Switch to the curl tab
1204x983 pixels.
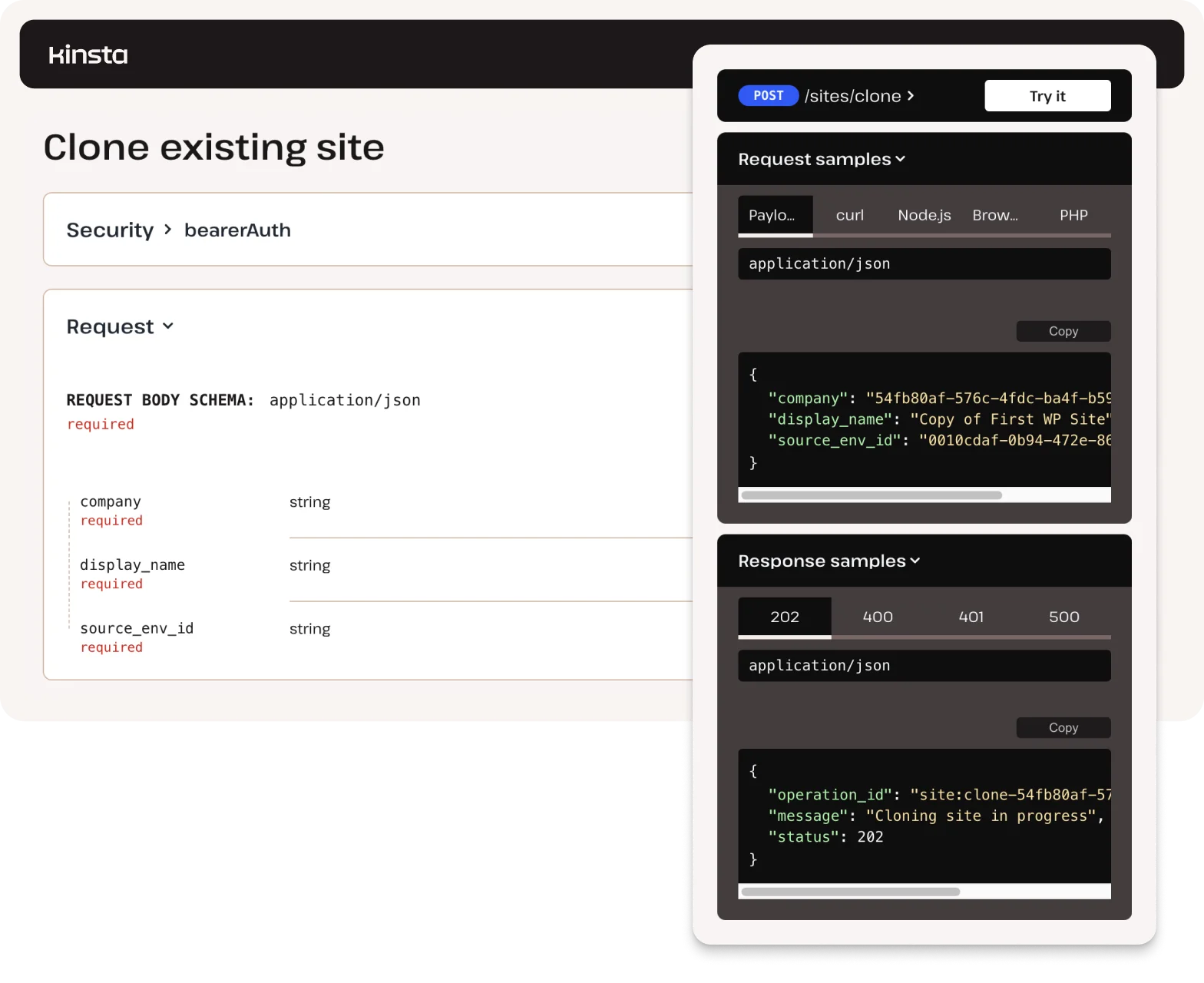[849, 216]
